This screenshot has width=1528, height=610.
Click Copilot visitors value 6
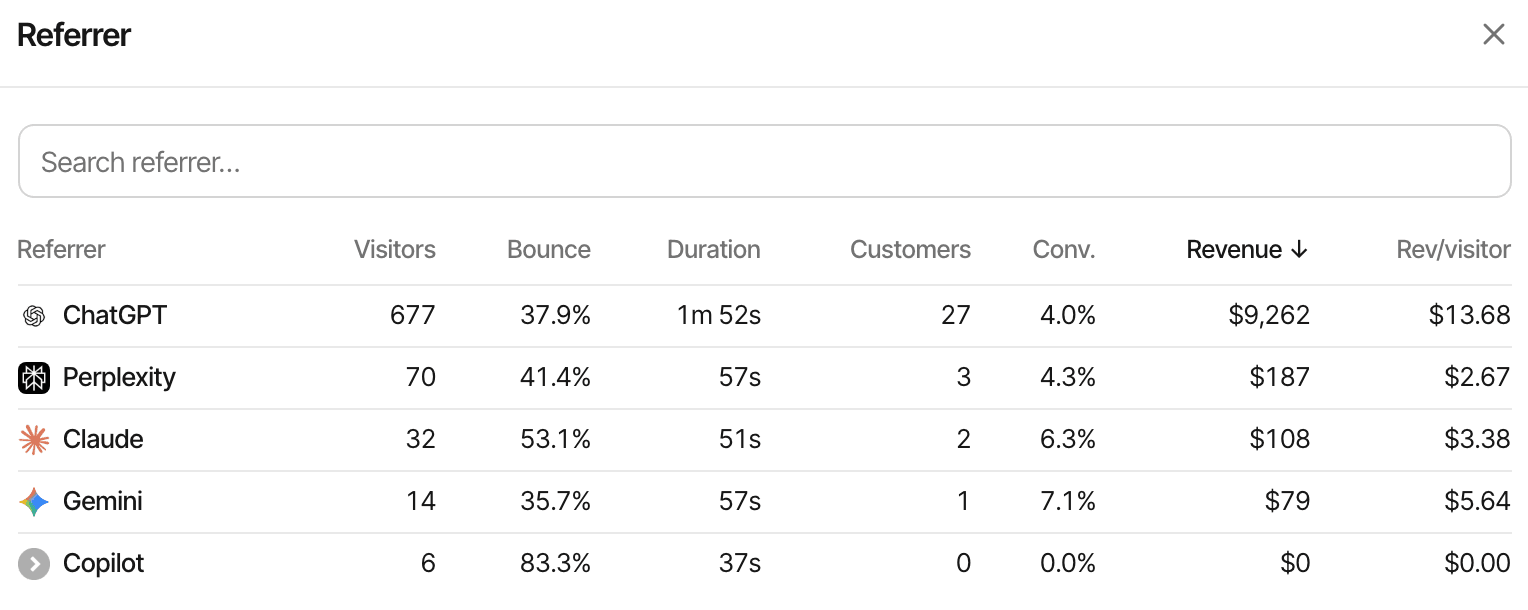[x=428, y=564]
